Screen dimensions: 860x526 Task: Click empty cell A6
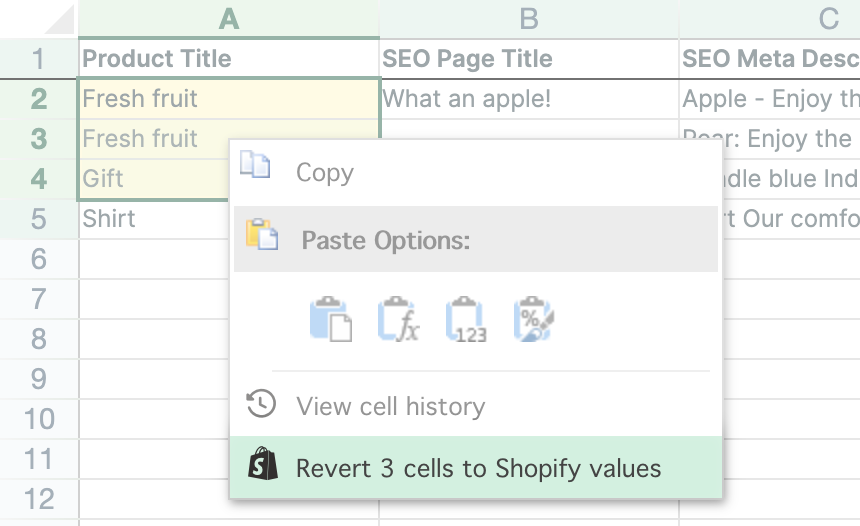point(154,259)
